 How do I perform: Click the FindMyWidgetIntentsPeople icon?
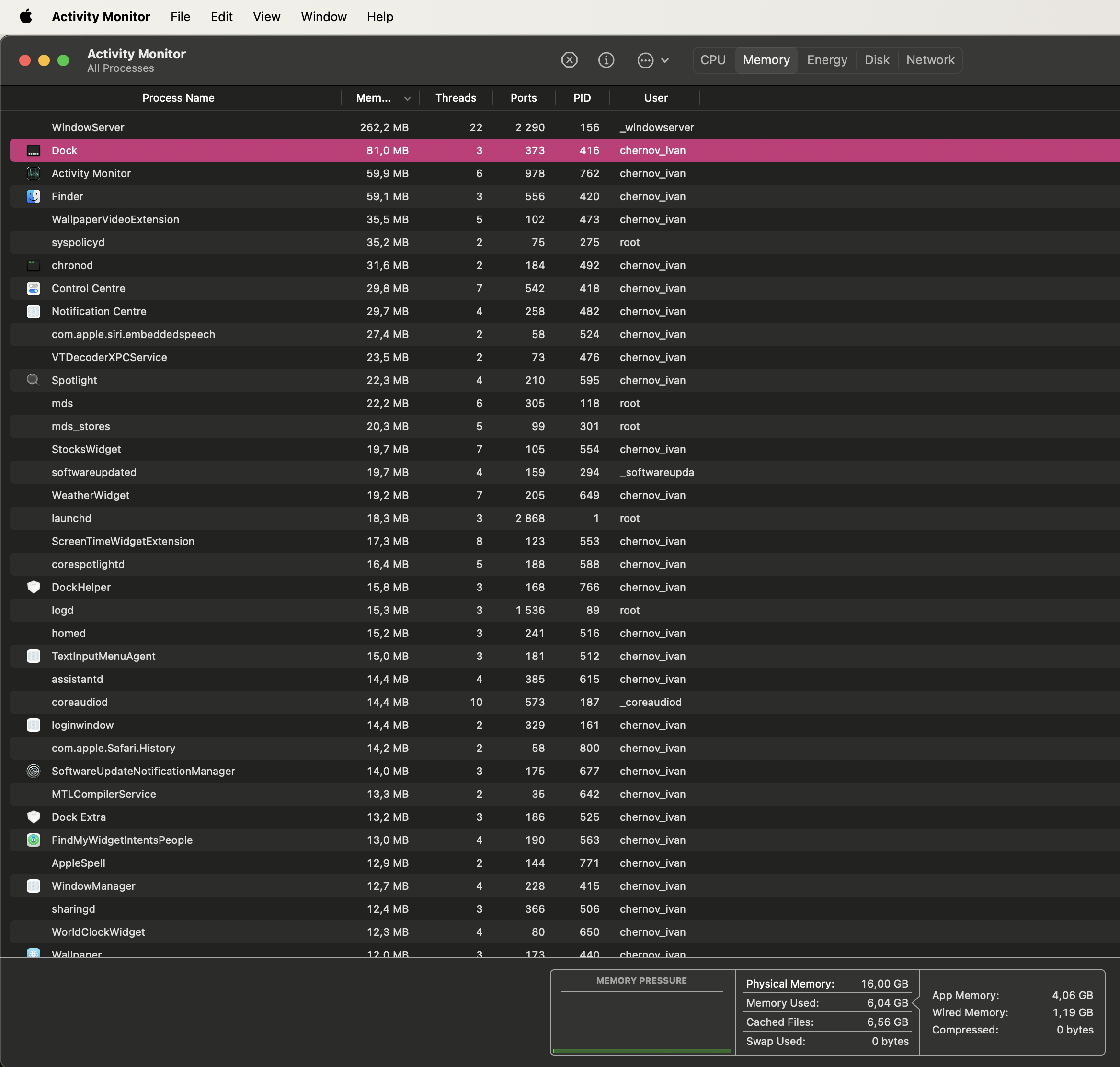[x=34, y=840]
